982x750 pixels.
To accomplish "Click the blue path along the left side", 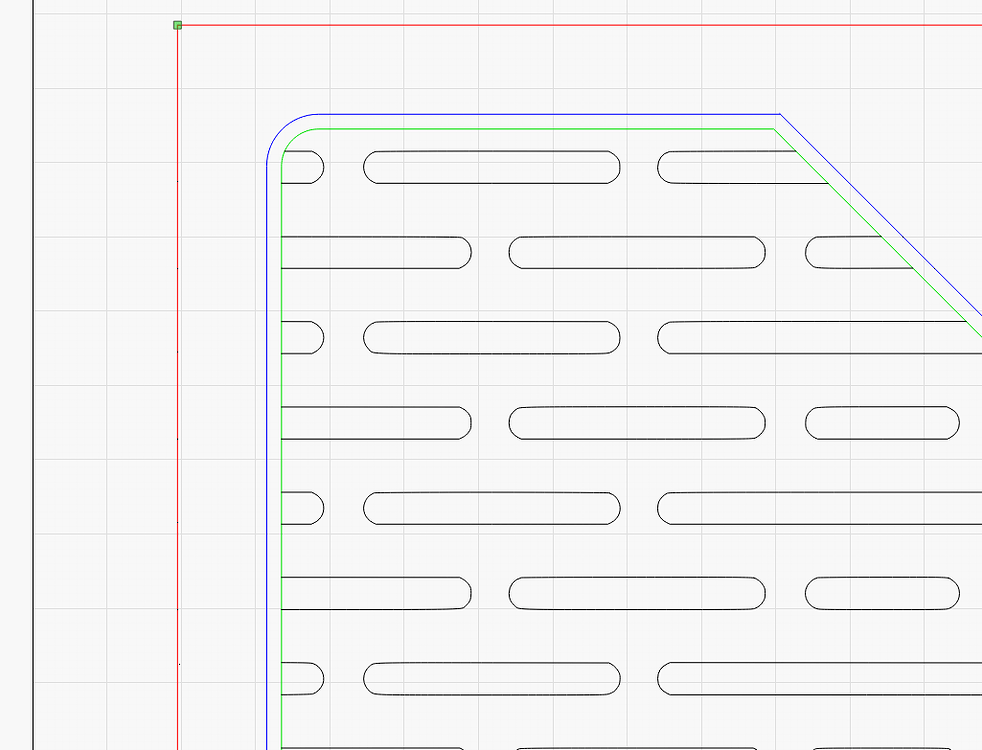I will [x=266, y=450].
